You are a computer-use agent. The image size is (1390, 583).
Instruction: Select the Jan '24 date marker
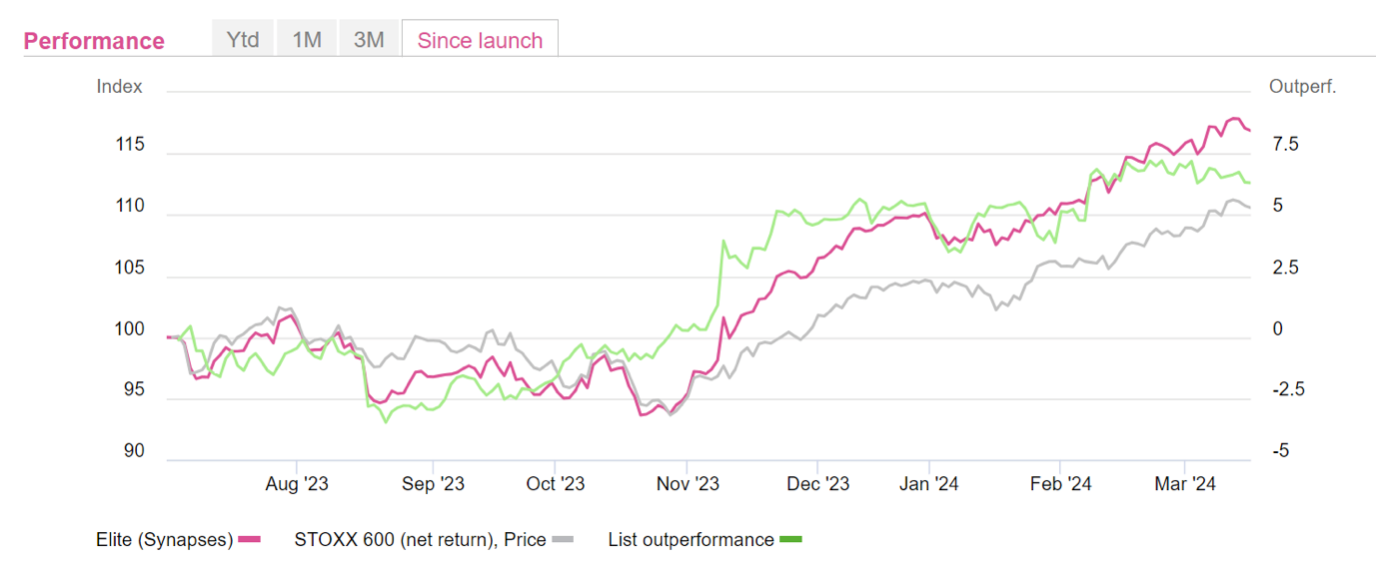(x=929, y=485)
